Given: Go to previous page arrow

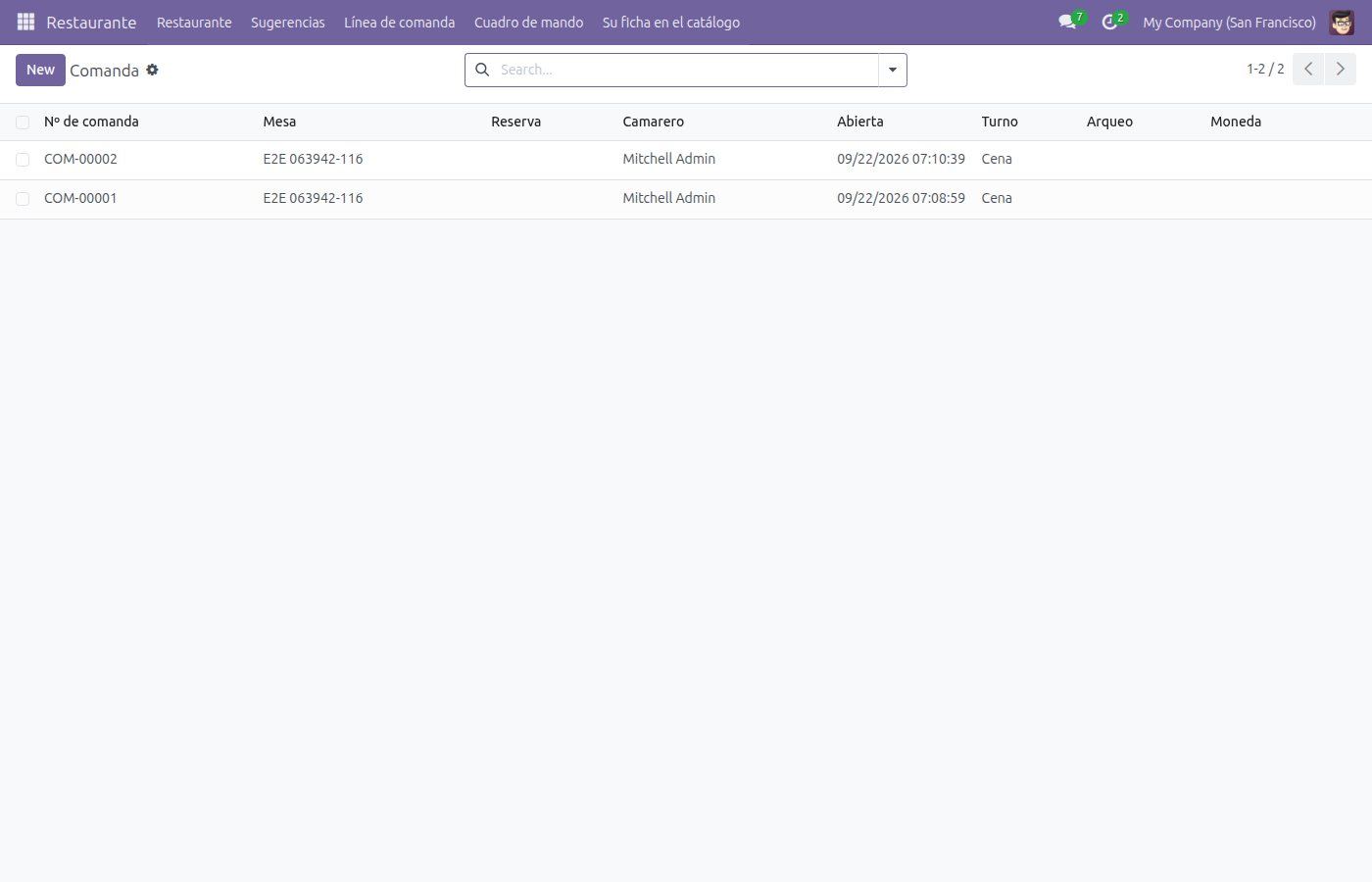Looking at the screenshot, I should pos(1308,69).
